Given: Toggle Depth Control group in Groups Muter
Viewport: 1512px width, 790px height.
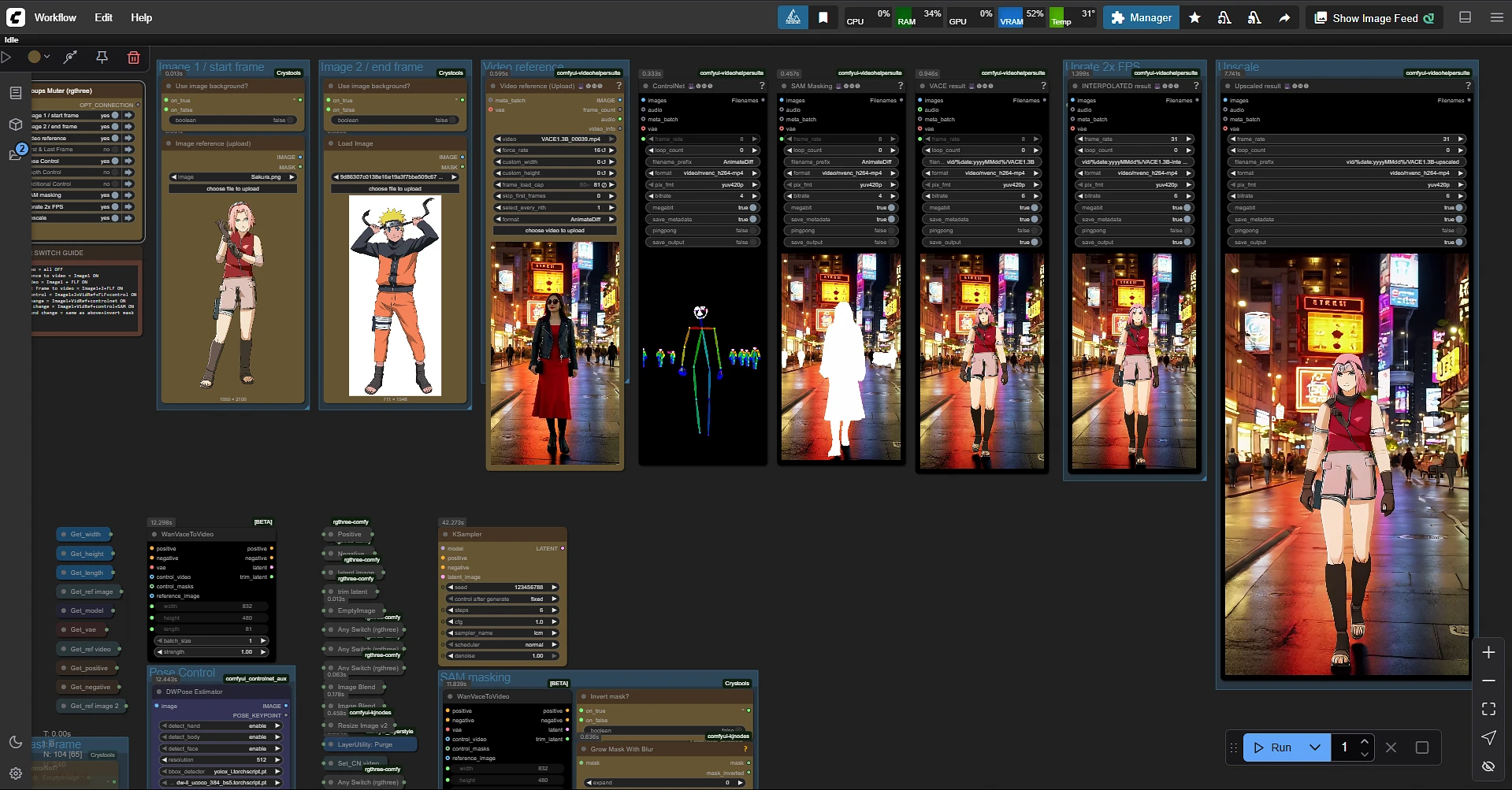Looking at the screenshot, I should pos(115,172).
